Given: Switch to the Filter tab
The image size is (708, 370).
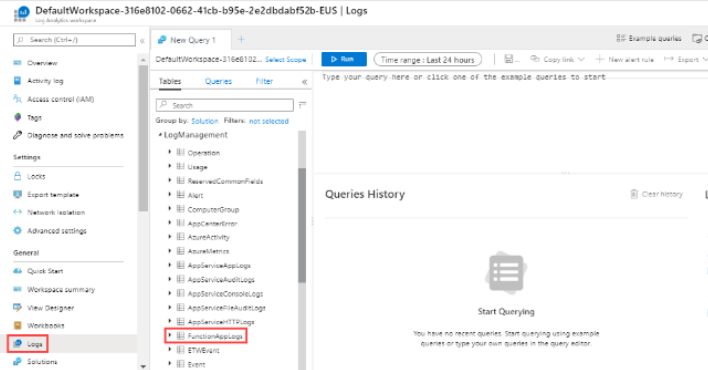Looking at the screenshot, I should (264, 81).
